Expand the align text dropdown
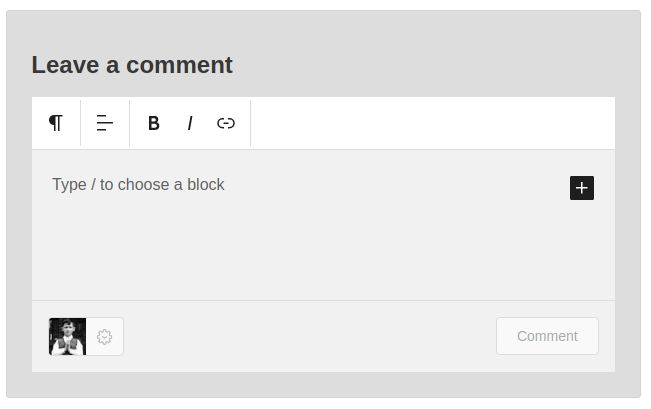 click(x=105, y=123)
